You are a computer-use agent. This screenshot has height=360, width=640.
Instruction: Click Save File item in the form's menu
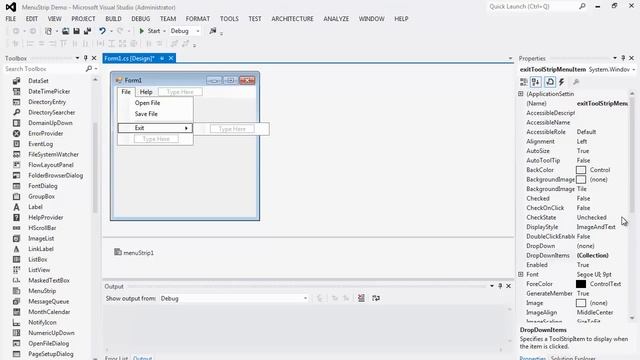tap(146, 114)
